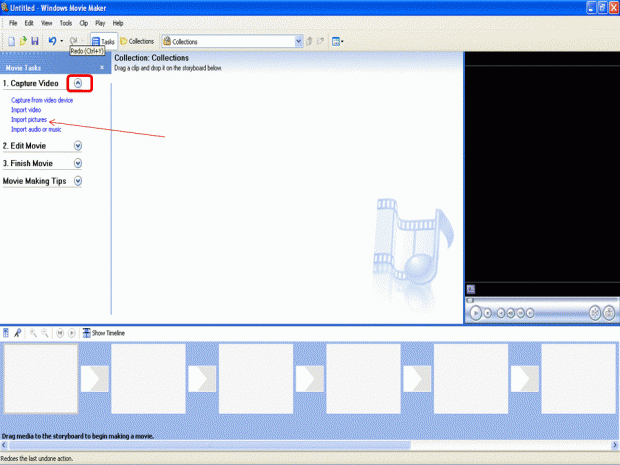Viewport: 620px width, 465px height.
Task: Open the Play menu
Action: click(x=100, y=23)
